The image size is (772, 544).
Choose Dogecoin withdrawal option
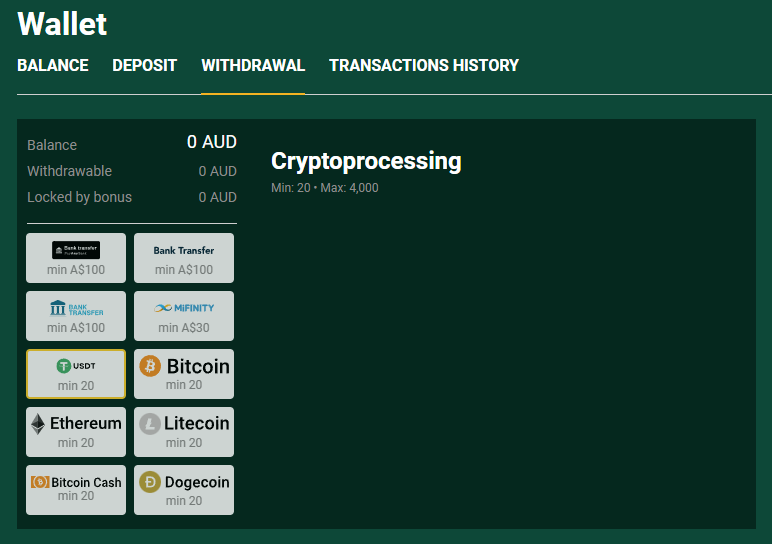[x=184, y=490]
